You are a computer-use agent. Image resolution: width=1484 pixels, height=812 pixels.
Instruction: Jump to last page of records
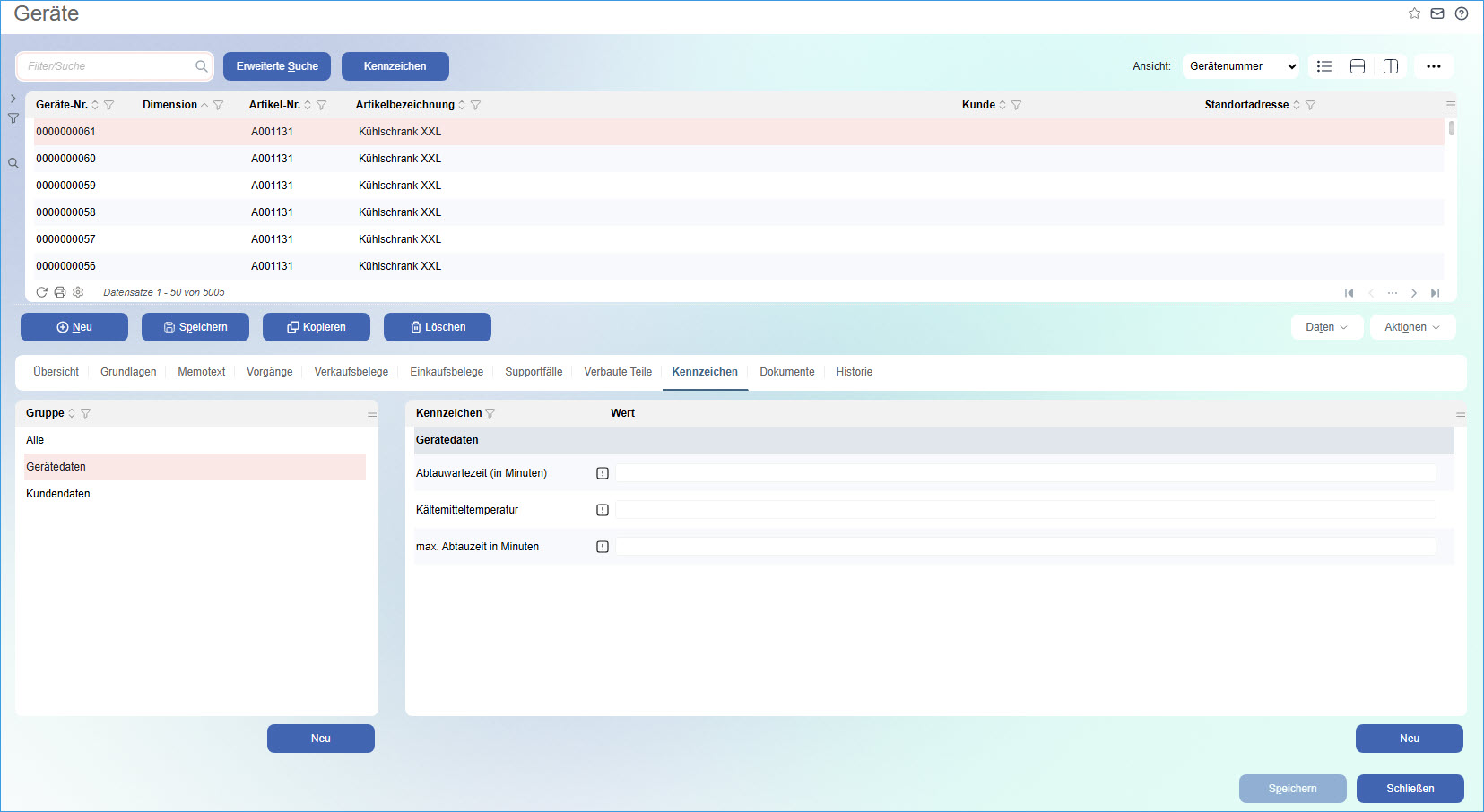click(1435, 293)
